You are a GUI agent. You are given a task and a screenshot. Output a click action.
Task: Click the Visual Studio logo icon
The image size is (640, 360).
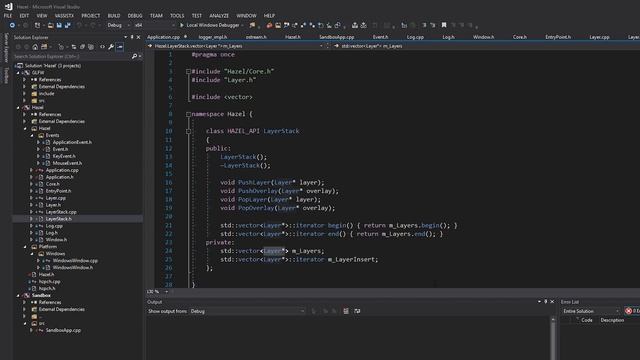9,6
